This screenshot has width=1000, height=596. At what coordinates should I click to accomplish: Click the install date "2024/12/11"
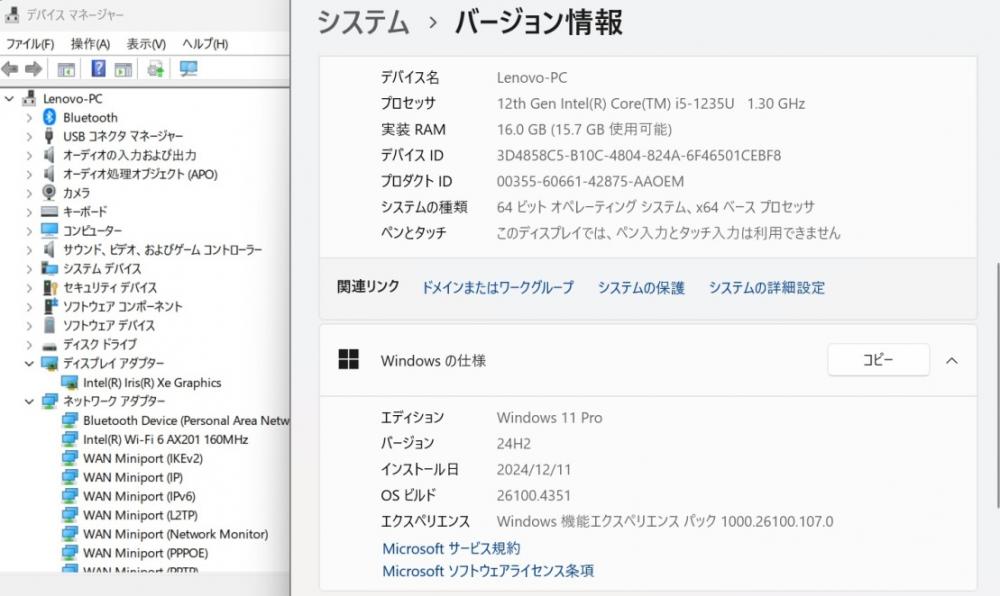(x=534, y=470)
